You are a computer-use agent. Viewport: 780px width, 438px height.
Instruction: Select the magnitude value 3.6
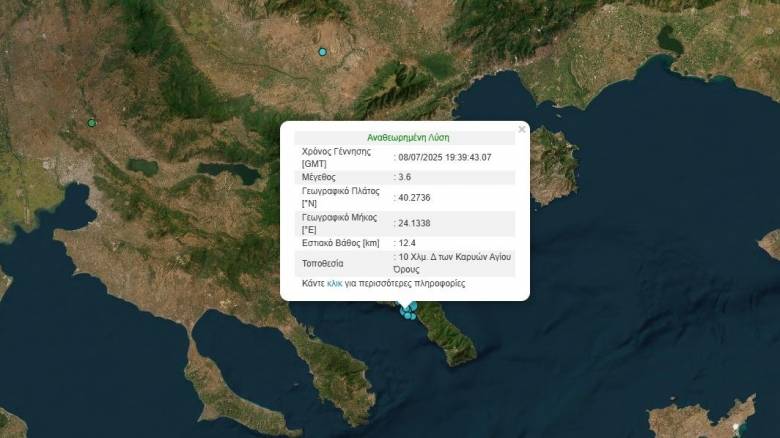click(x=404, y=177)
